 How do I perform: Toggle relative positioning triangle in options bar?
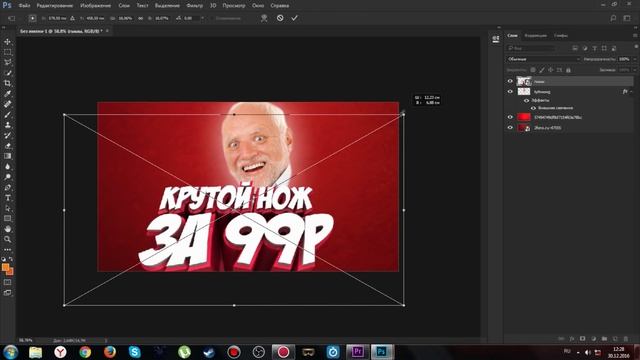[72, 18]
